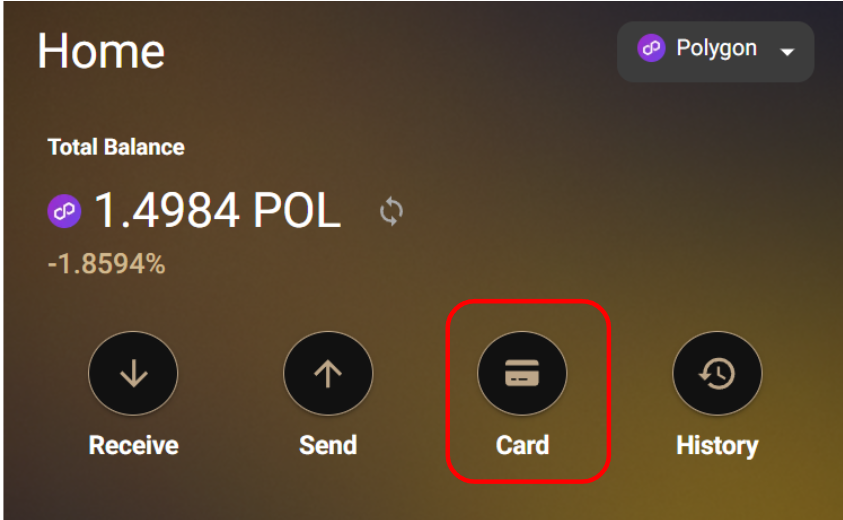This screenshot has height=520, width=843.
Task: Open the Card credit-card icon
Action: (x=522, y=373)
